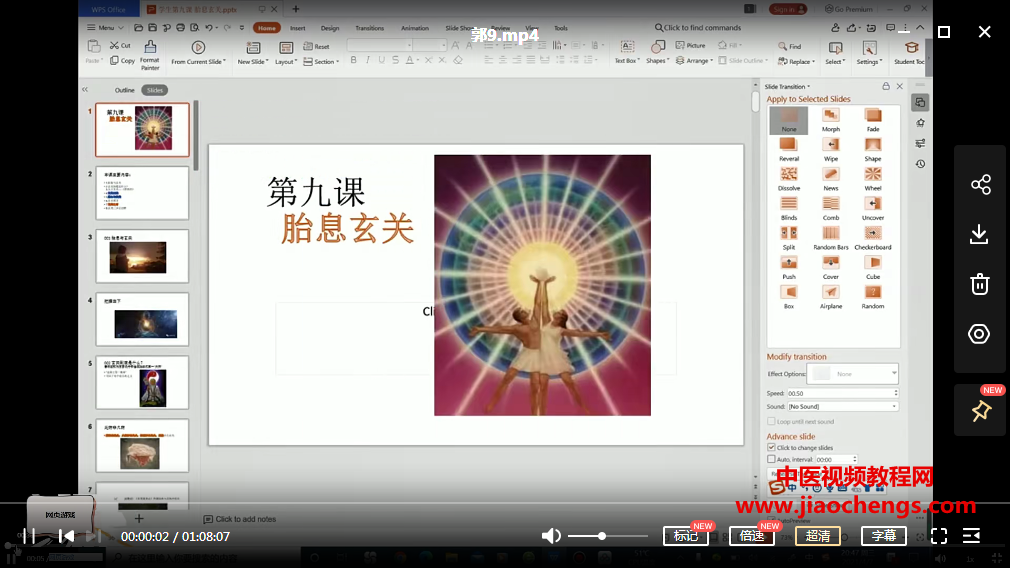Choose the News transition

click(830, 179)
